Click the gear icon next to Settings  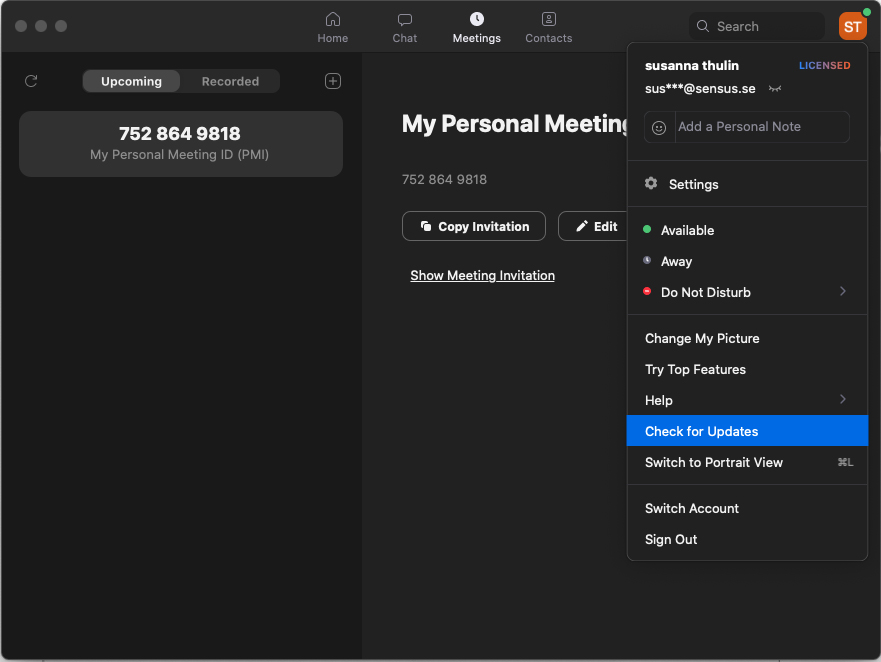pyautogui.click(x=651, y=183)
